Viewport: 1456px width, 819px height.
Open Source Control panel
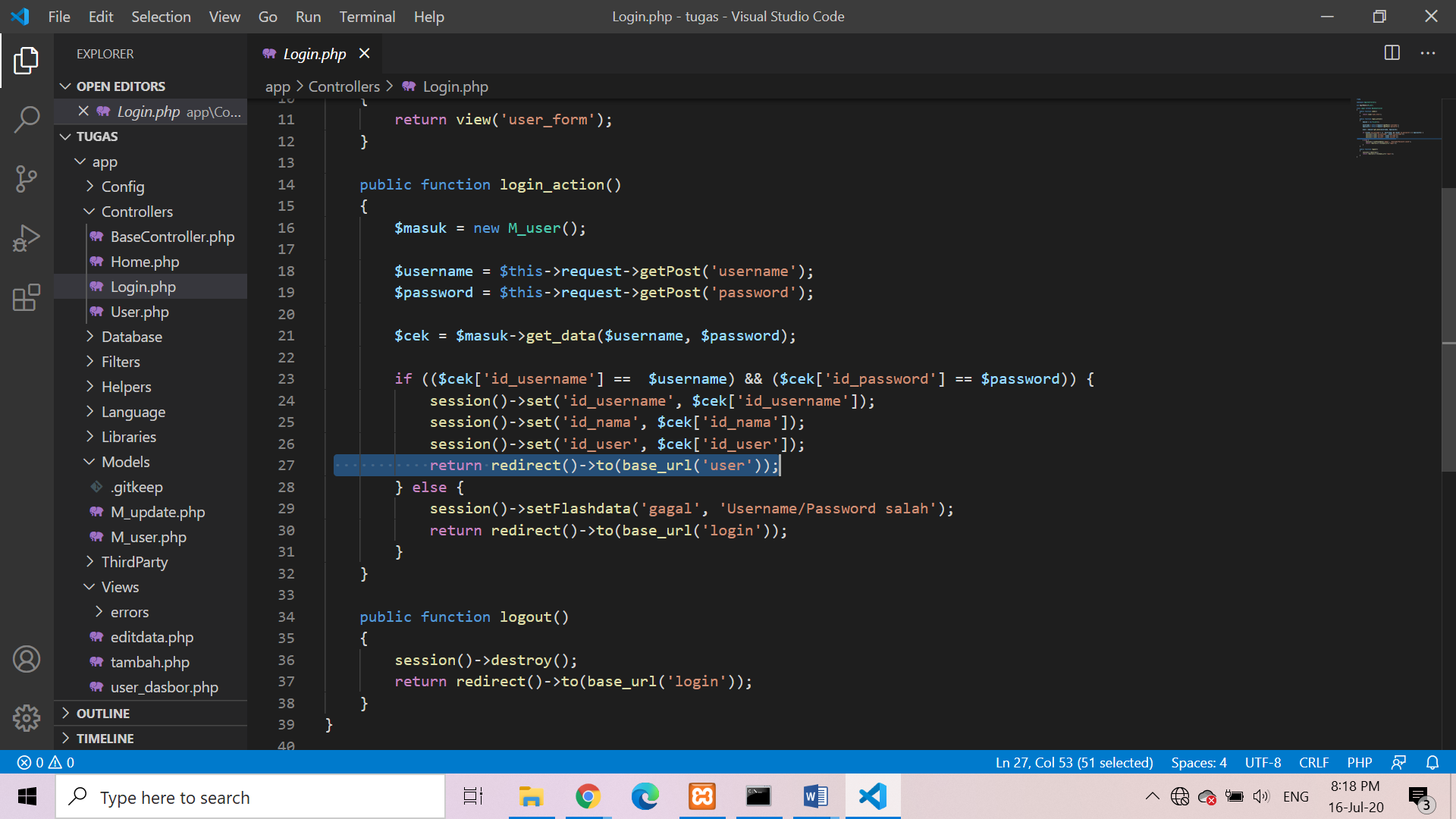[27, 179]
